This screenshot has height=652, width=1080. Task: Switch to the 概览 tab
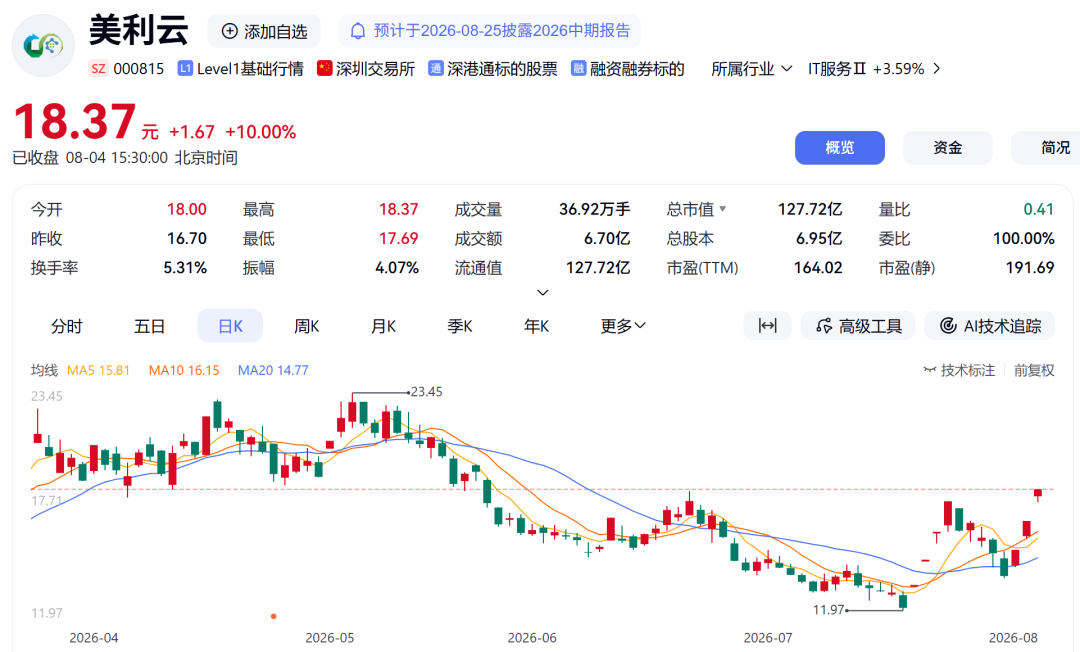point(840,147)
